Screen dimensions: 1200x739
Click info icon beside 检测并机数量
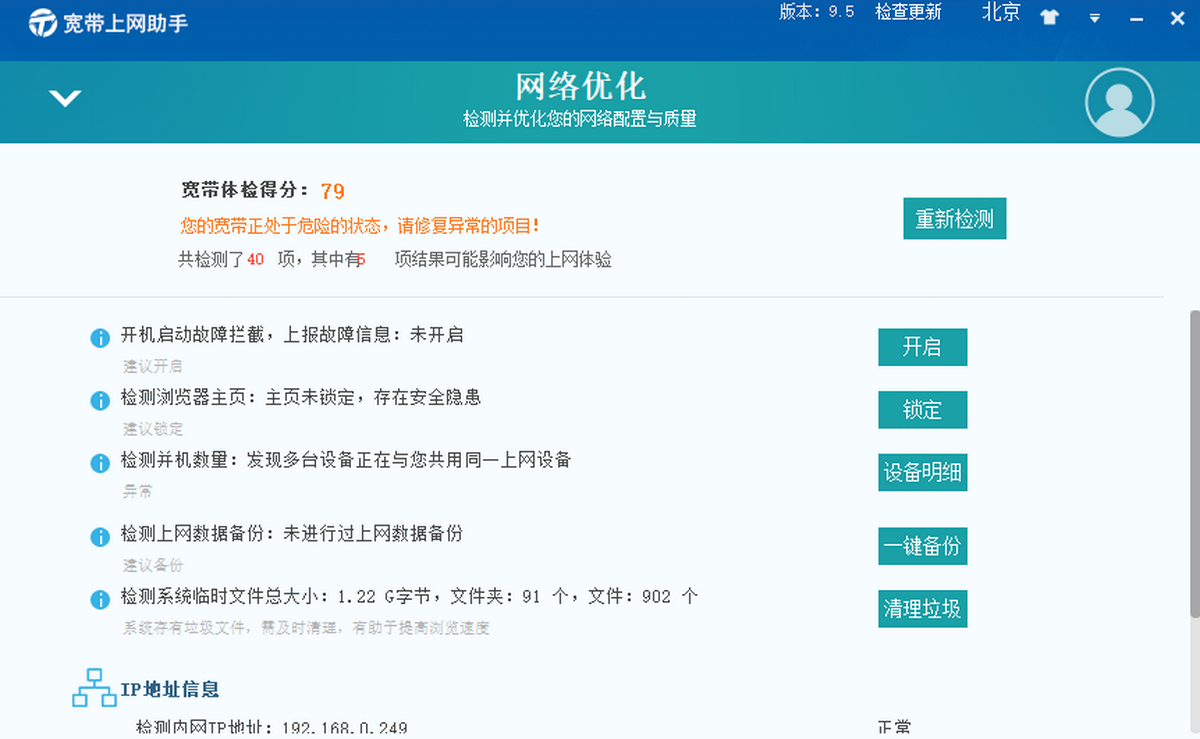(100, 463)
